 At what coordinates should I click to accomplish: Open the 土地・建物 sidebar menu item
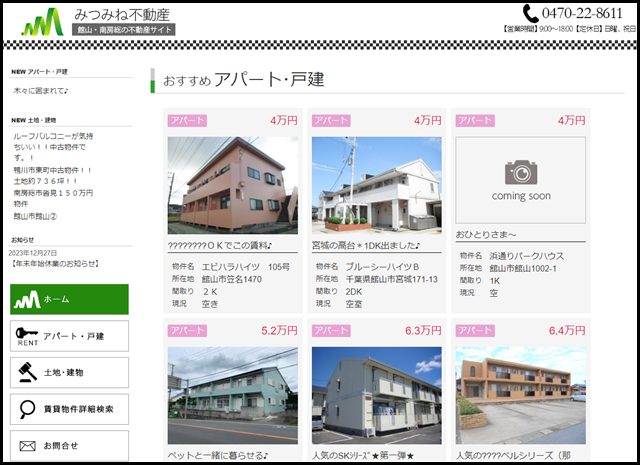69,372
